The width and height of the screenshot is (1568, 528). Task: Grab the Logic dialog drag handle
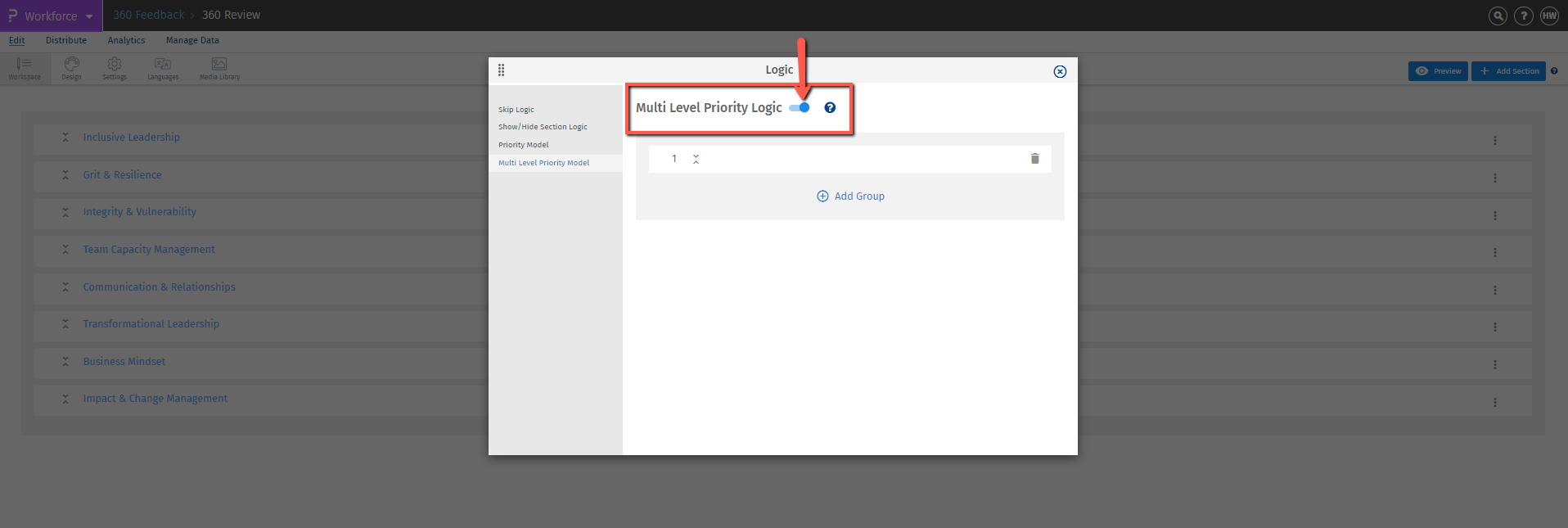(x=501, y=70)
